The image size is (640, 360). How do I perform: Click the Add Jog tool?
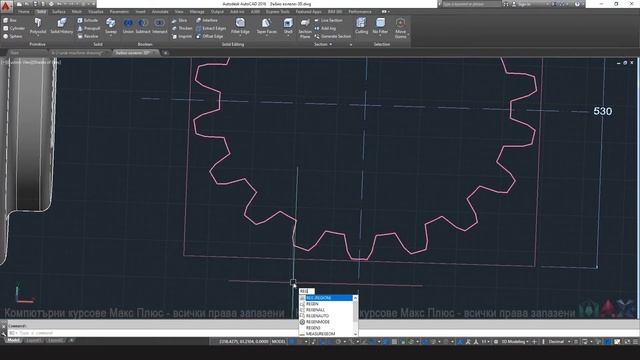tap(325, 28)
